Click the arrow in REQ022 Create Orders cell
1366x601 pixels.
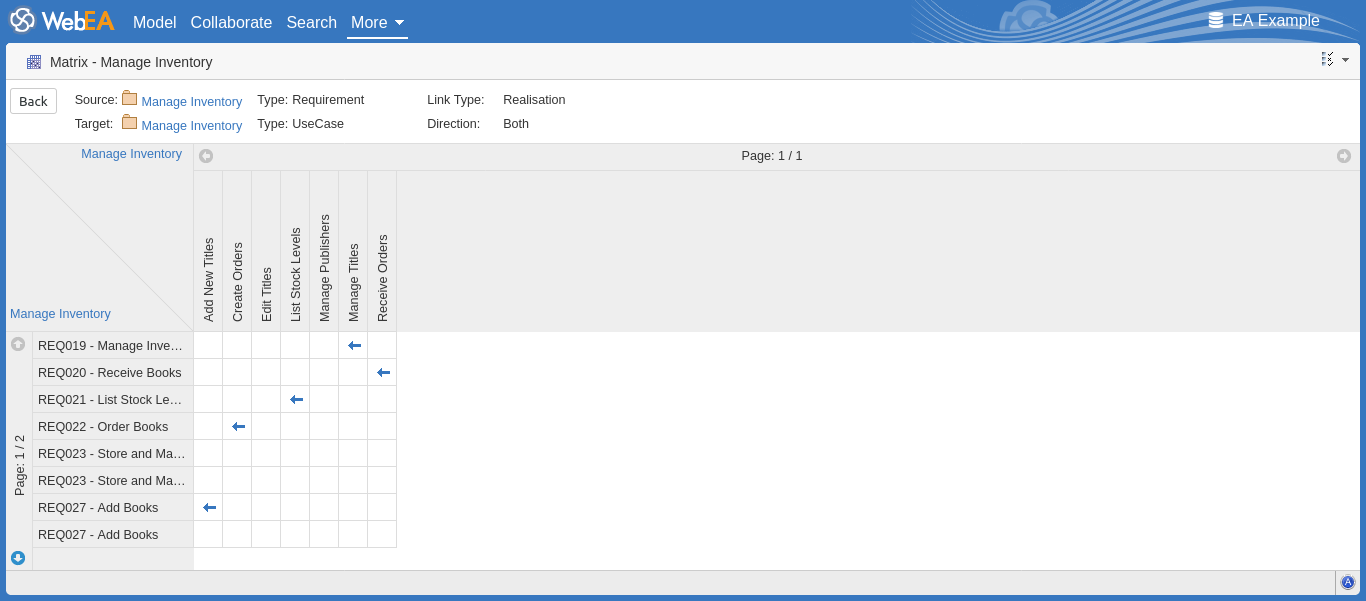[238, 426]
